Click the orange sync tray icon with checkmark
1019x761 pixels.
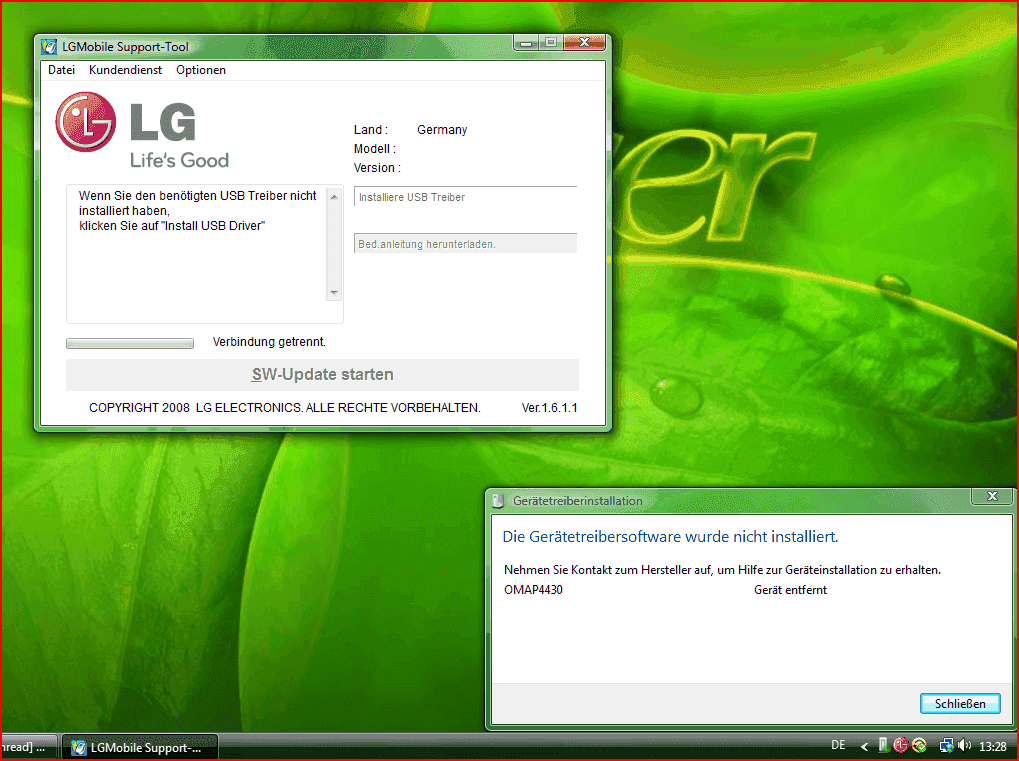click(x=919, y=745)
